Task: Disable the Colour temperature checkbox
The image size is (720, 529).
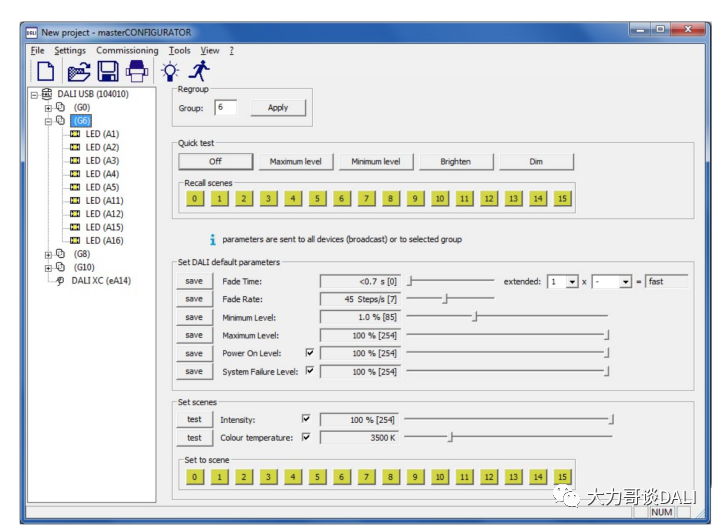Action: tap(306, 437)
